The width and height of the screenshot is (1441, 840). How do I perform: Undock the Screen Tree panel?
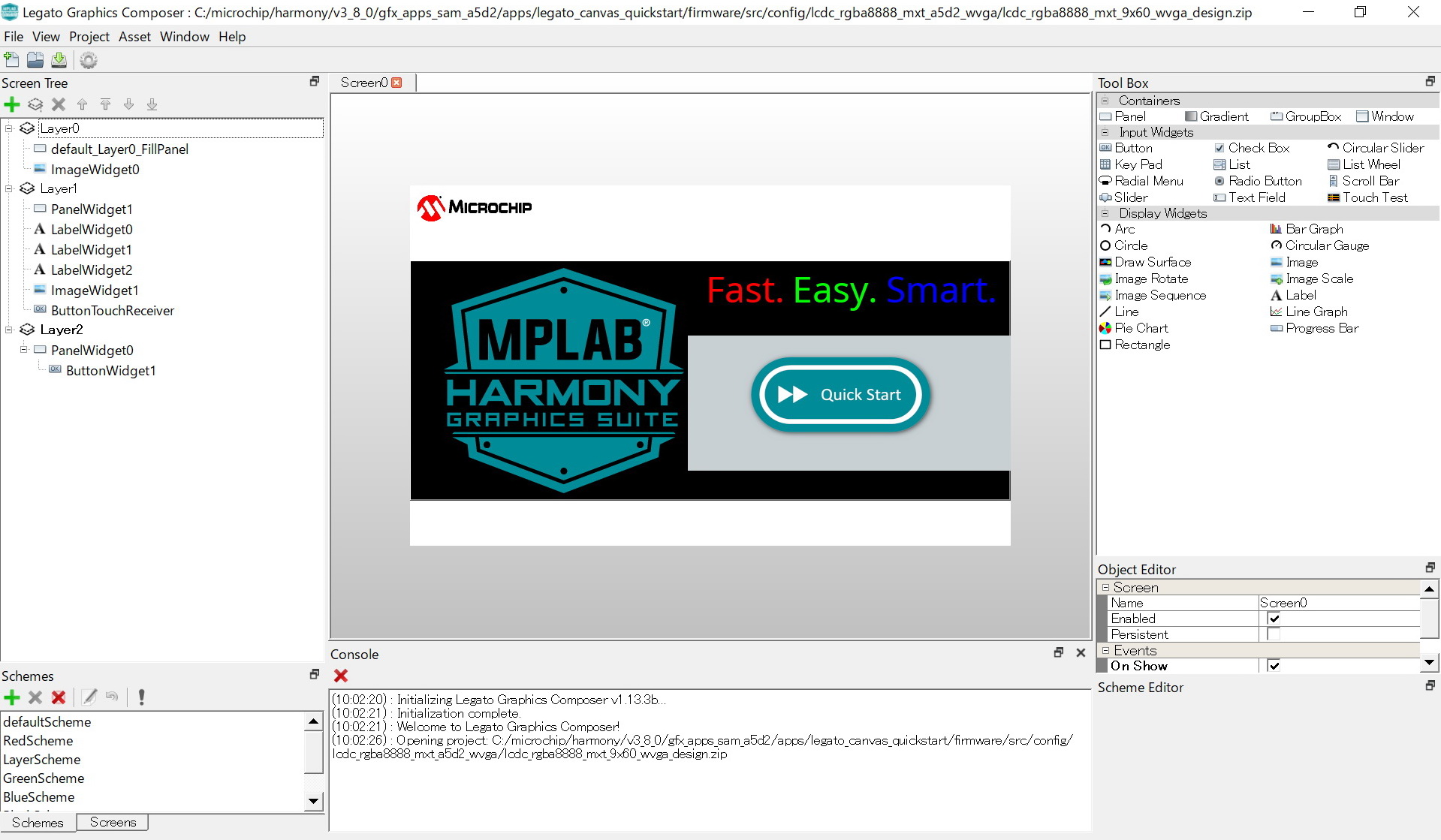(x=315, y=81)
